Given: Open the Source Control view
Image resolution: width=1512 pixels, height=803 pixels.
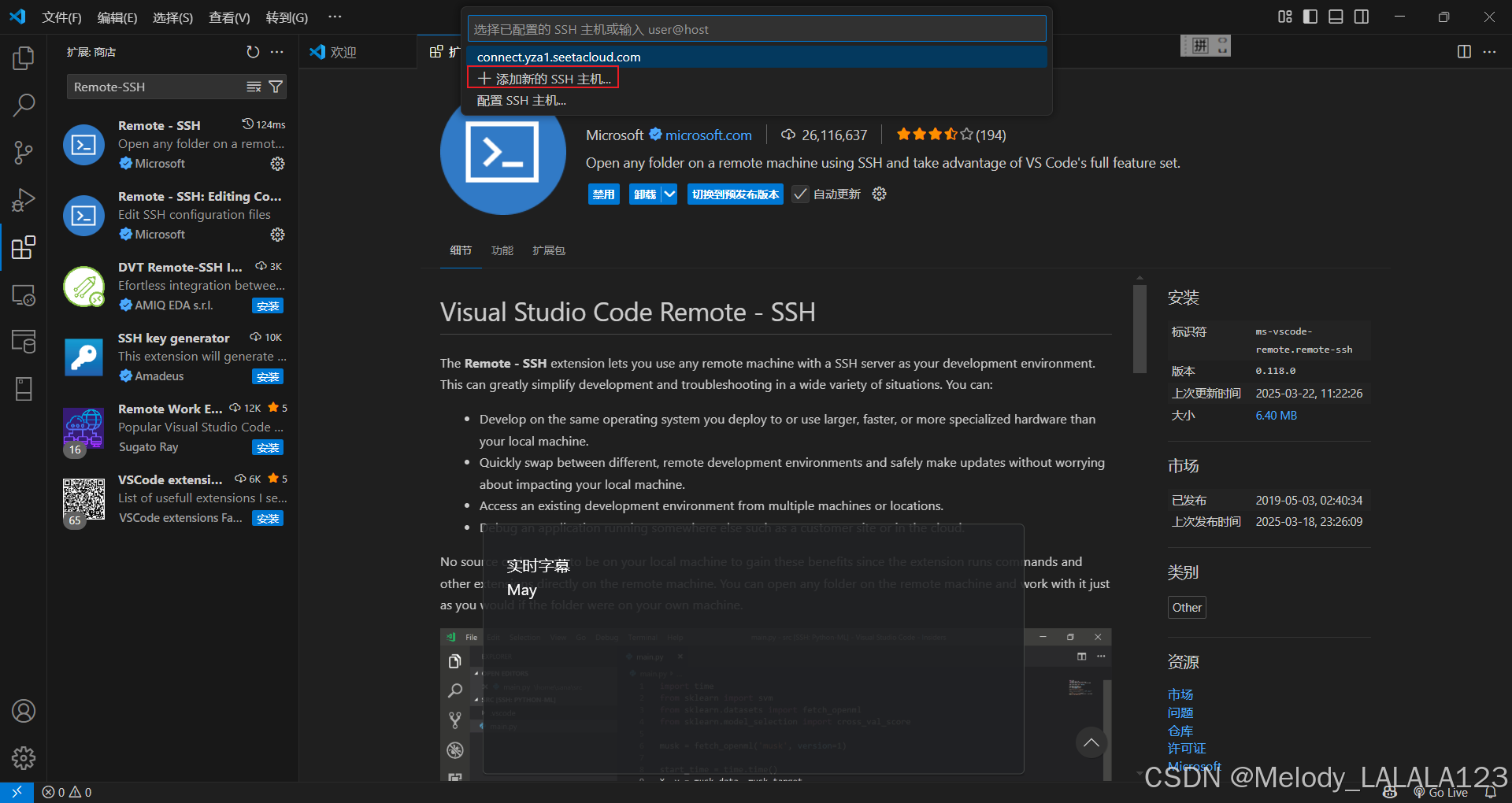Looking at the screenshot, I should [x=24, y=152].
